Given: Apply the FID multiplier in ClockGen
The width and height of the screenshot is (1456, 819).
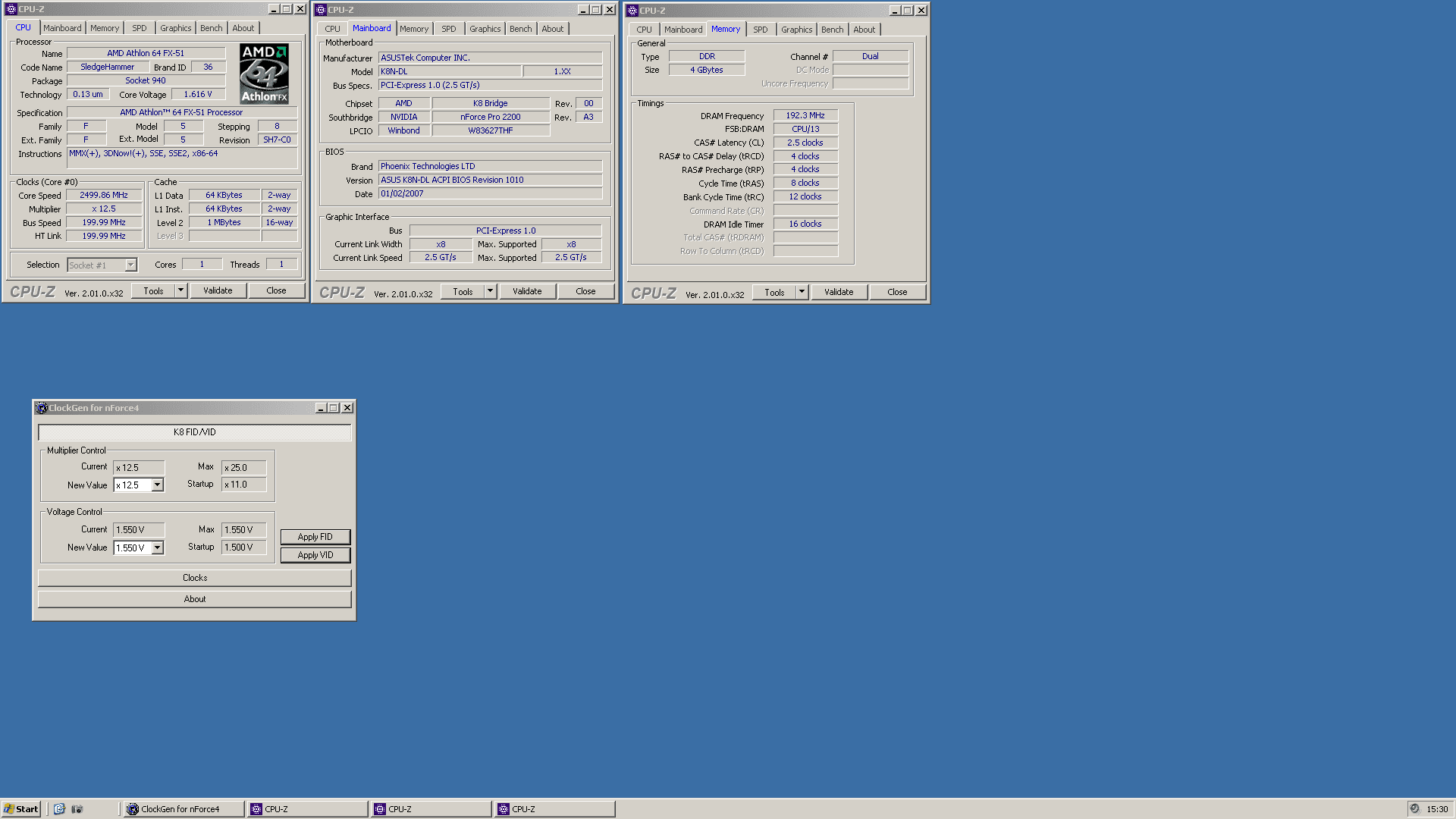Looking at the screenshot, I should click(x=315, y=537).
